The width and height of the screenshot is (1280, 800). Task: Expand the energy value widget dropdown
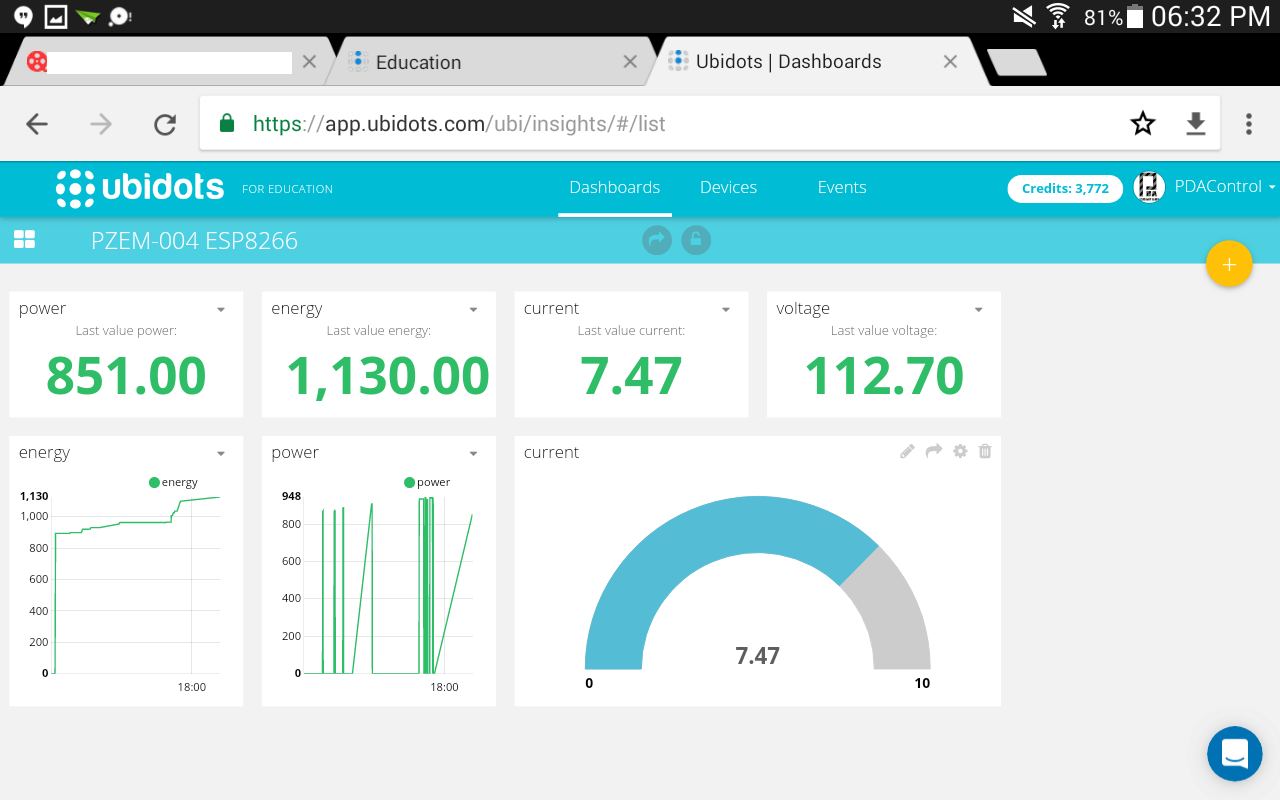(x=474, y=310)
